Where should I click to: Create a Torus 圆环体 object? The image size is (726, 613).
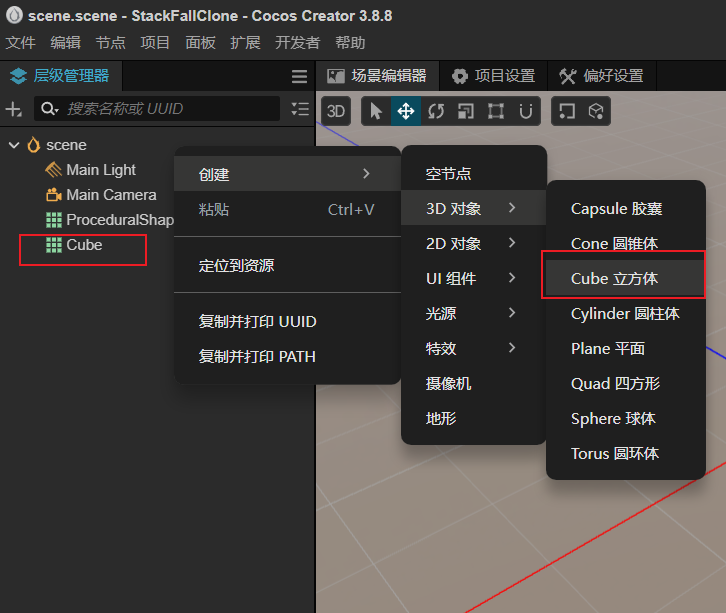pyautogui.click(x=626, y=453)
